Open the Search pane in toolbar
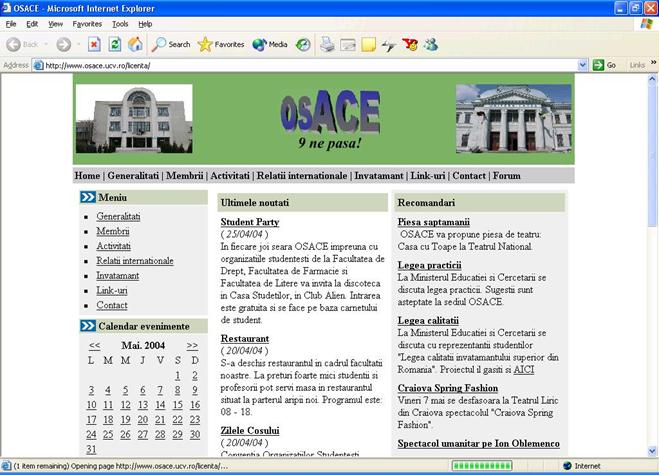659x475 pixels. coord(171,44)
